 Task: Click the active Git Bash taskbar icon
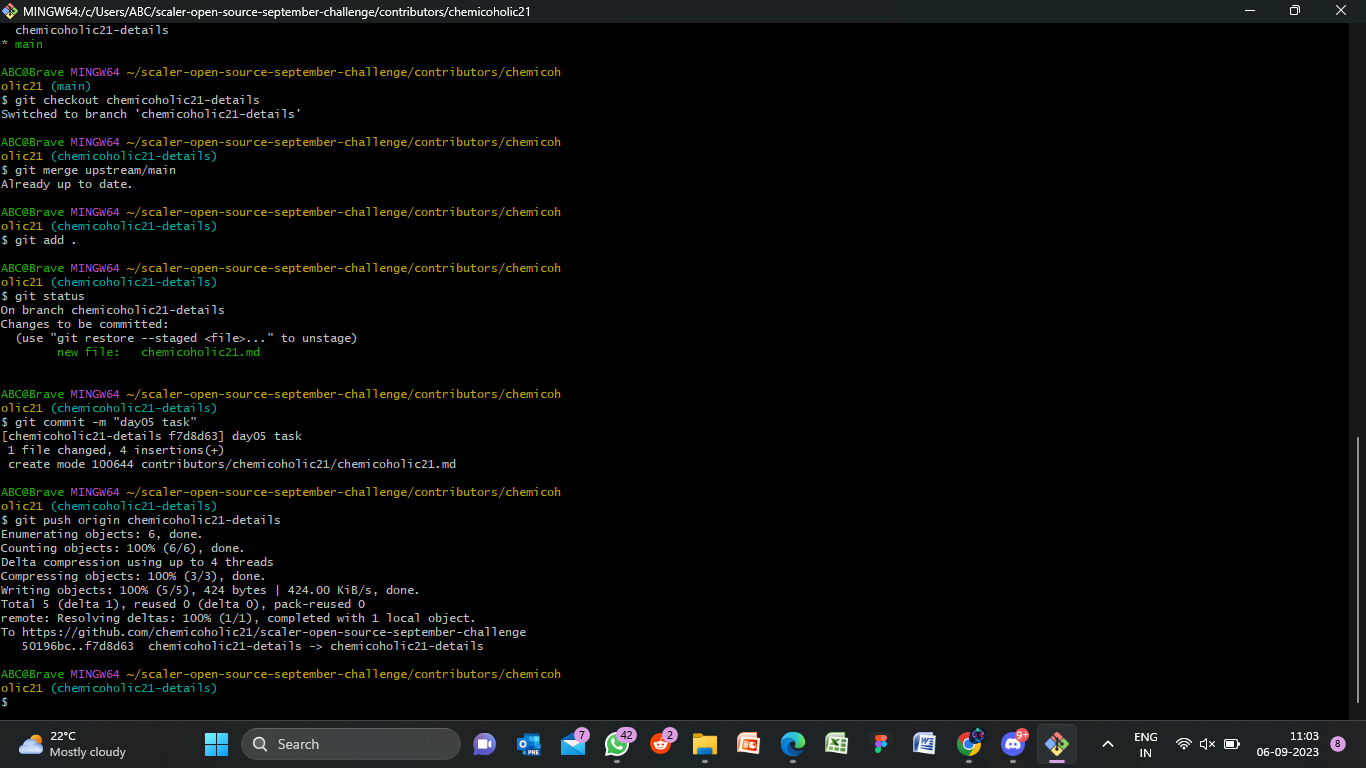click(x=1057, y=744)
